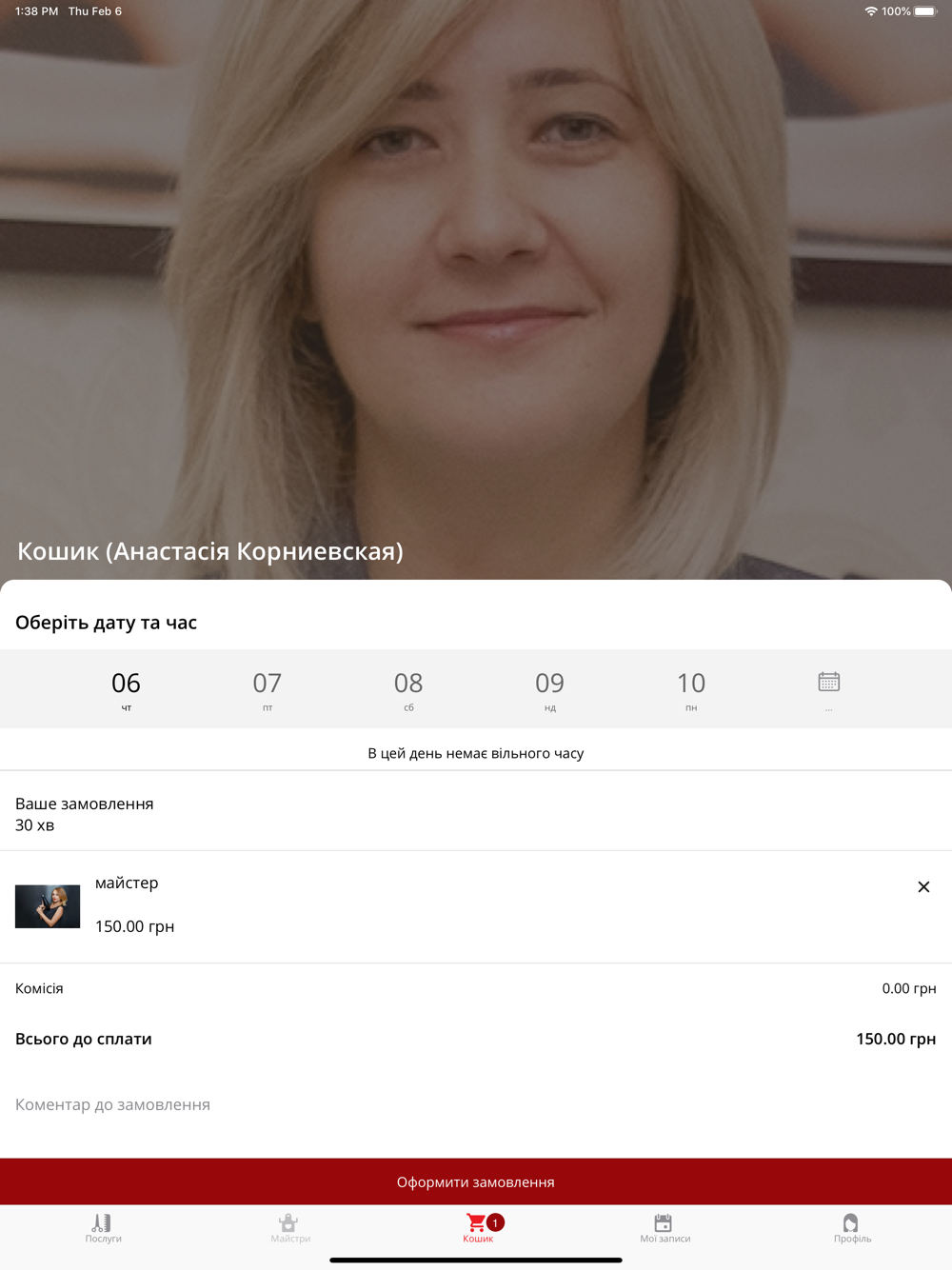Open the Кошик cart tab
The width and height of the screenshot is (952, 1270).
tap(478, 1228)
